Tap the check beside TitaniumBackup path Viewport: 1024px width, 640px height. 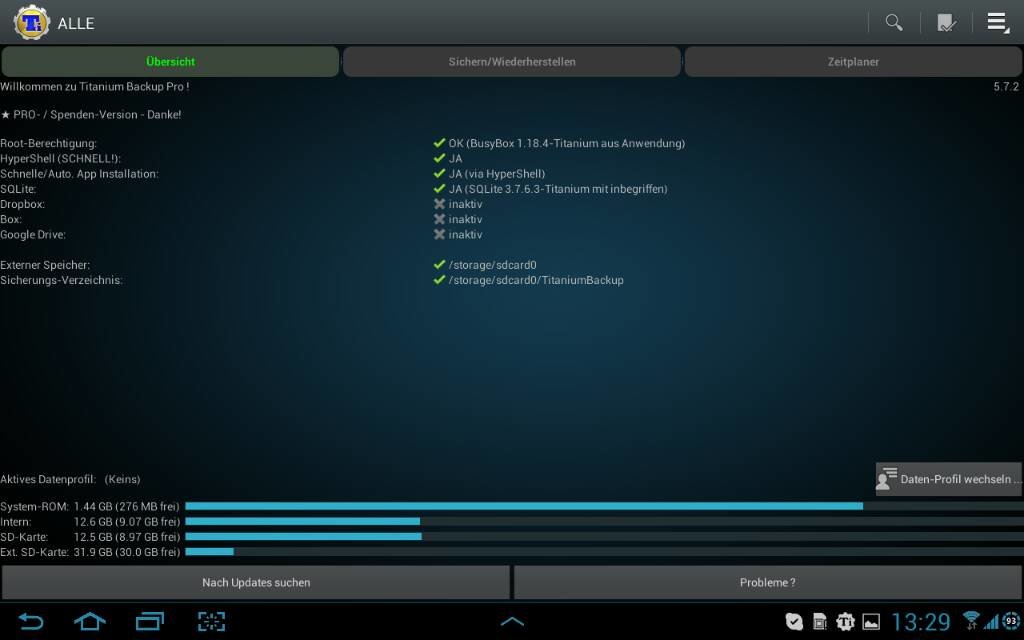pos(440,280)
